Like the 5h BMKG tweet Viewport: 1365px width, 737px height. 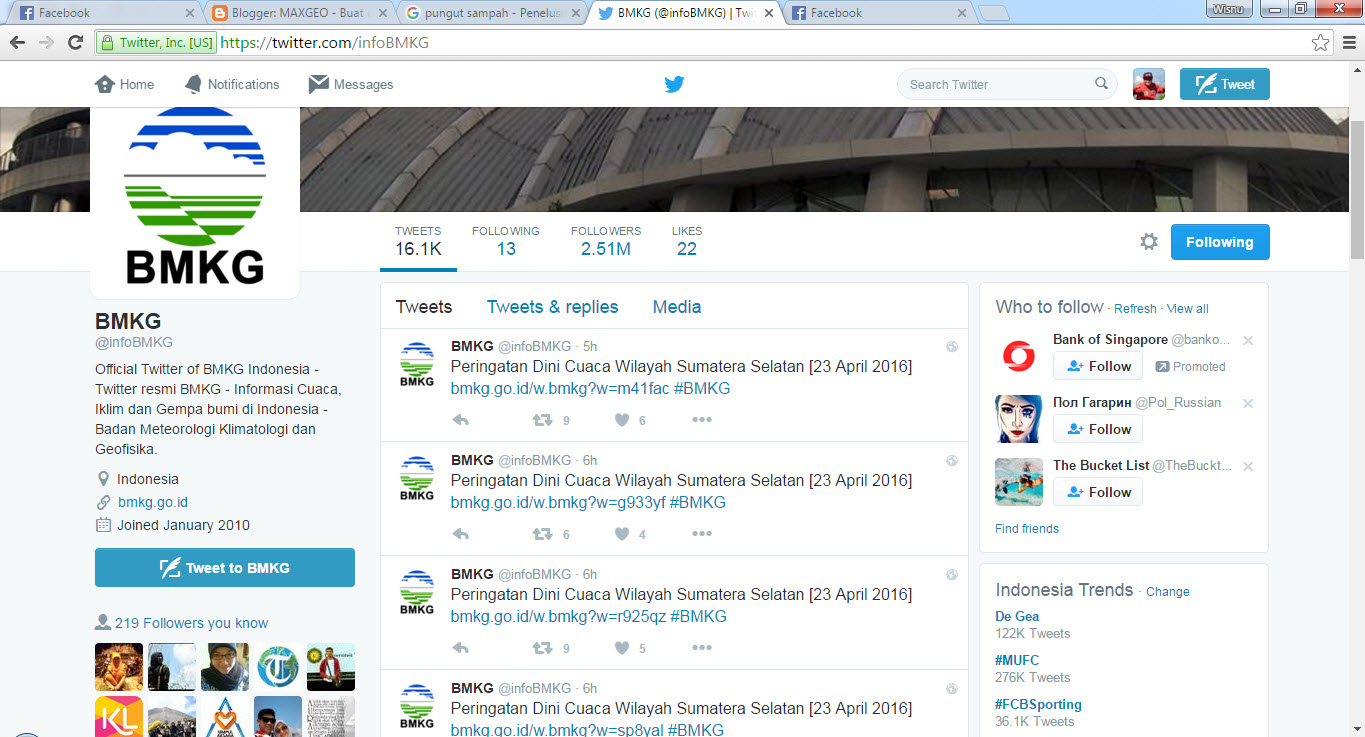tap(622, 420)
